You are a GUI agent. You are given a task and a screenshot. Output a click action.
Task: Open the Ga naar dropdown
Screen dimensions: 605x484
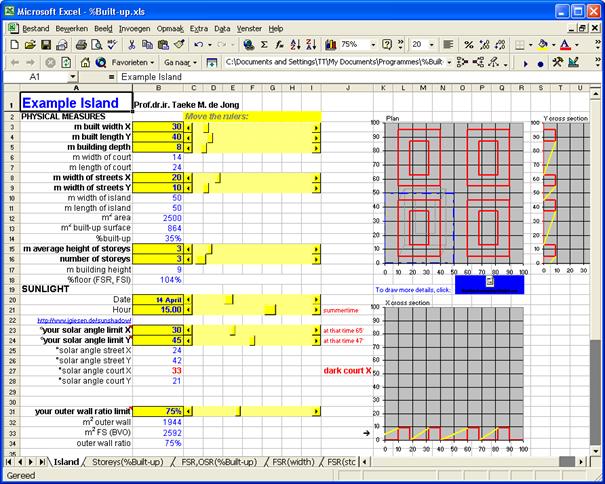pos(180,62)
